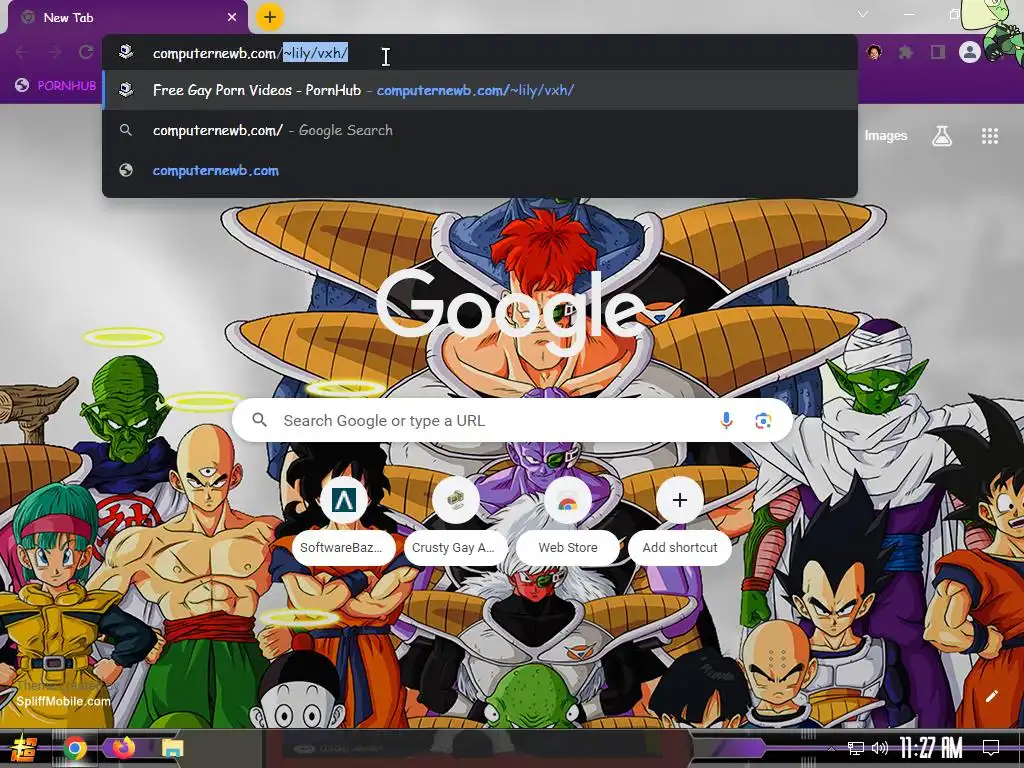This screenshot has width=1024, height=768.
Task: Click the extension avatar icon in toolbar
Action: click(x=874, y=52)
